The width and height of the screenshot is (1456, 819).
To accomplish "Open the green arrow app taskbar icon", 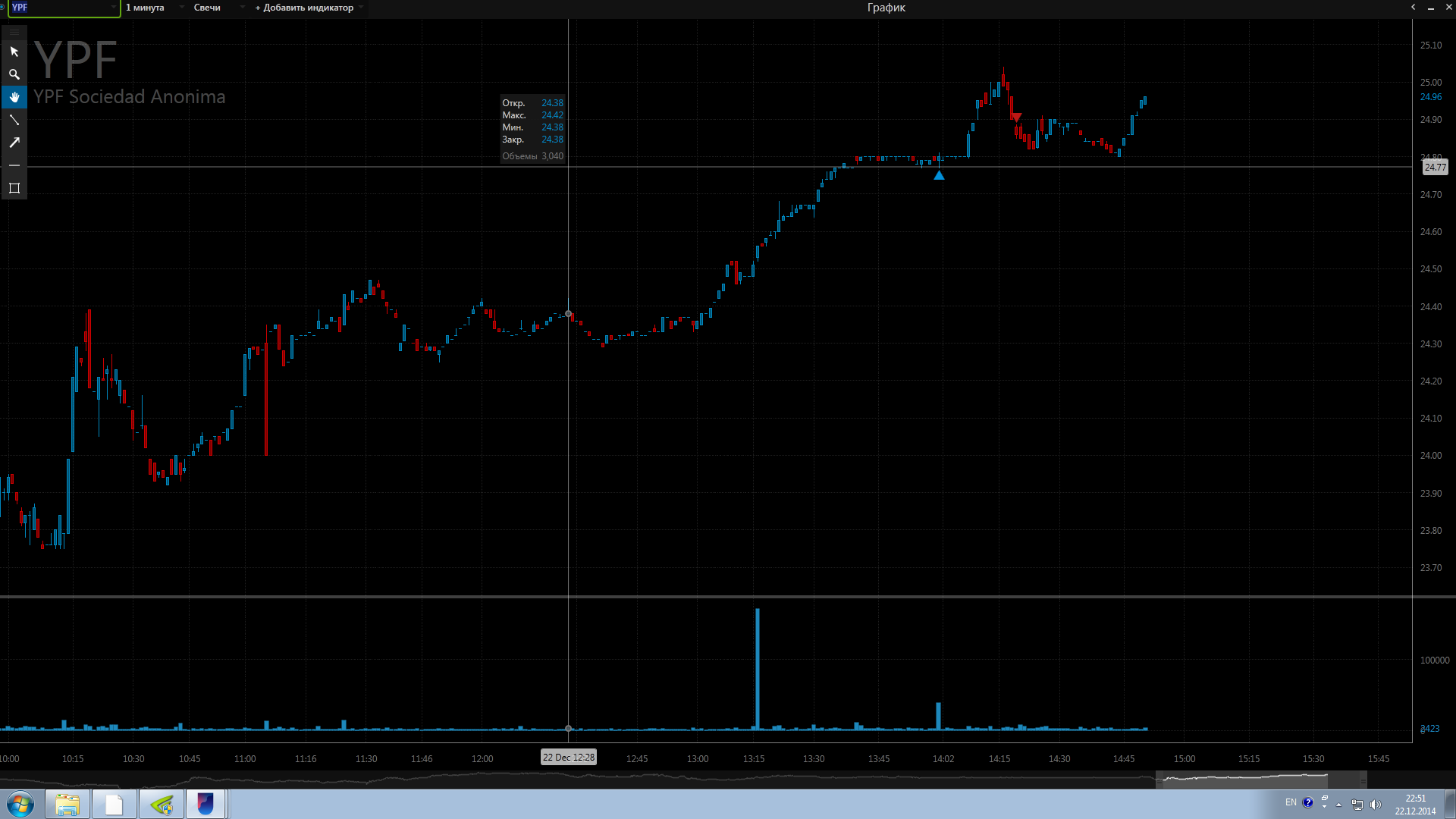I will tap(161, 805).
